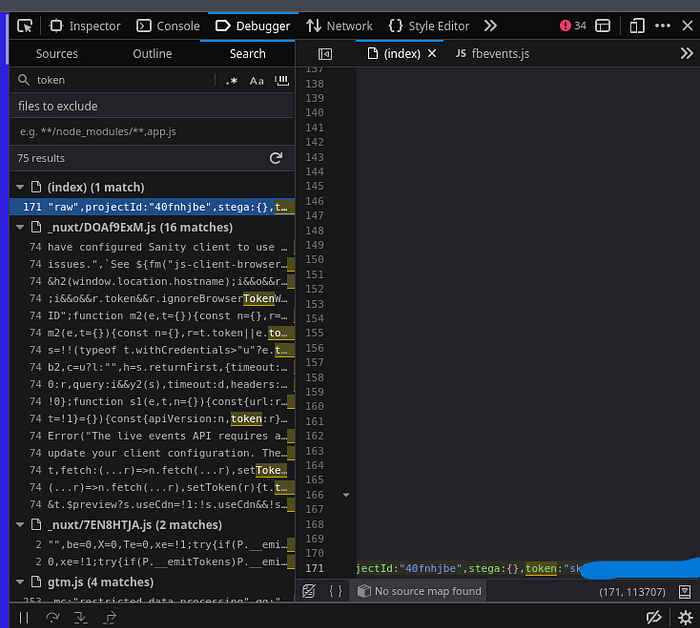Click the highlighted token word in editor
This screenshot has width=700, height=628.
(x=541, y=569)
